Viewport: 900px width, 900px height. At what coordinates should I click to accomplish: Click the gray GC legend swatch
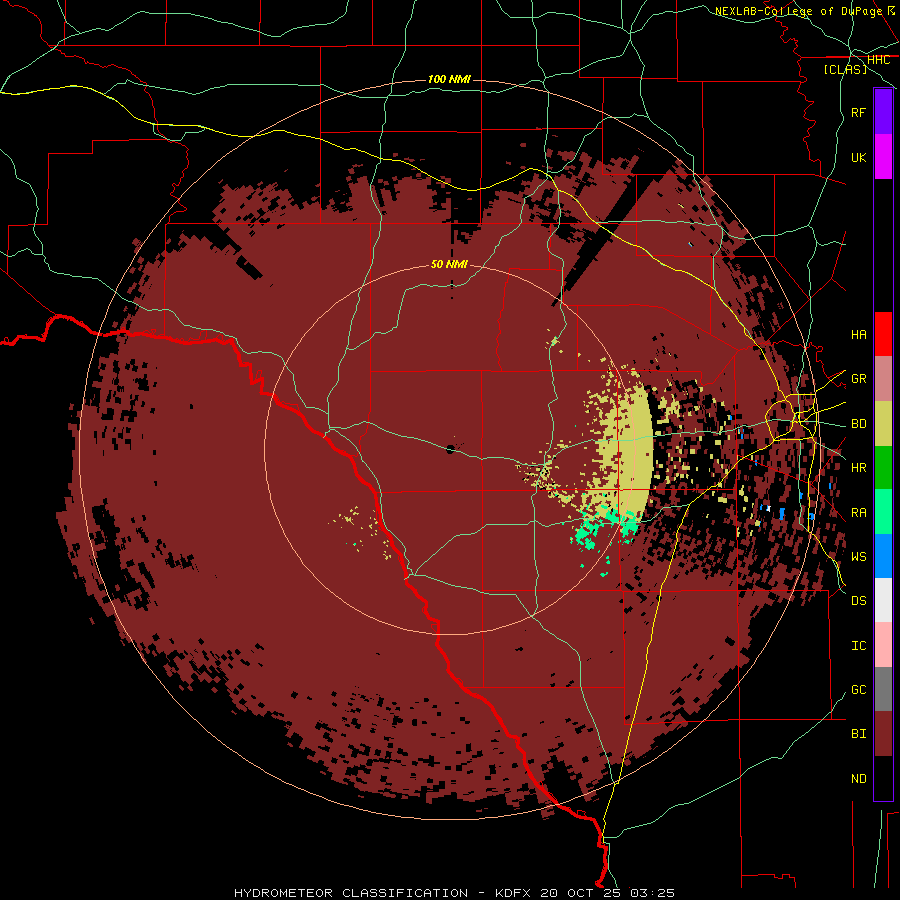883,689
